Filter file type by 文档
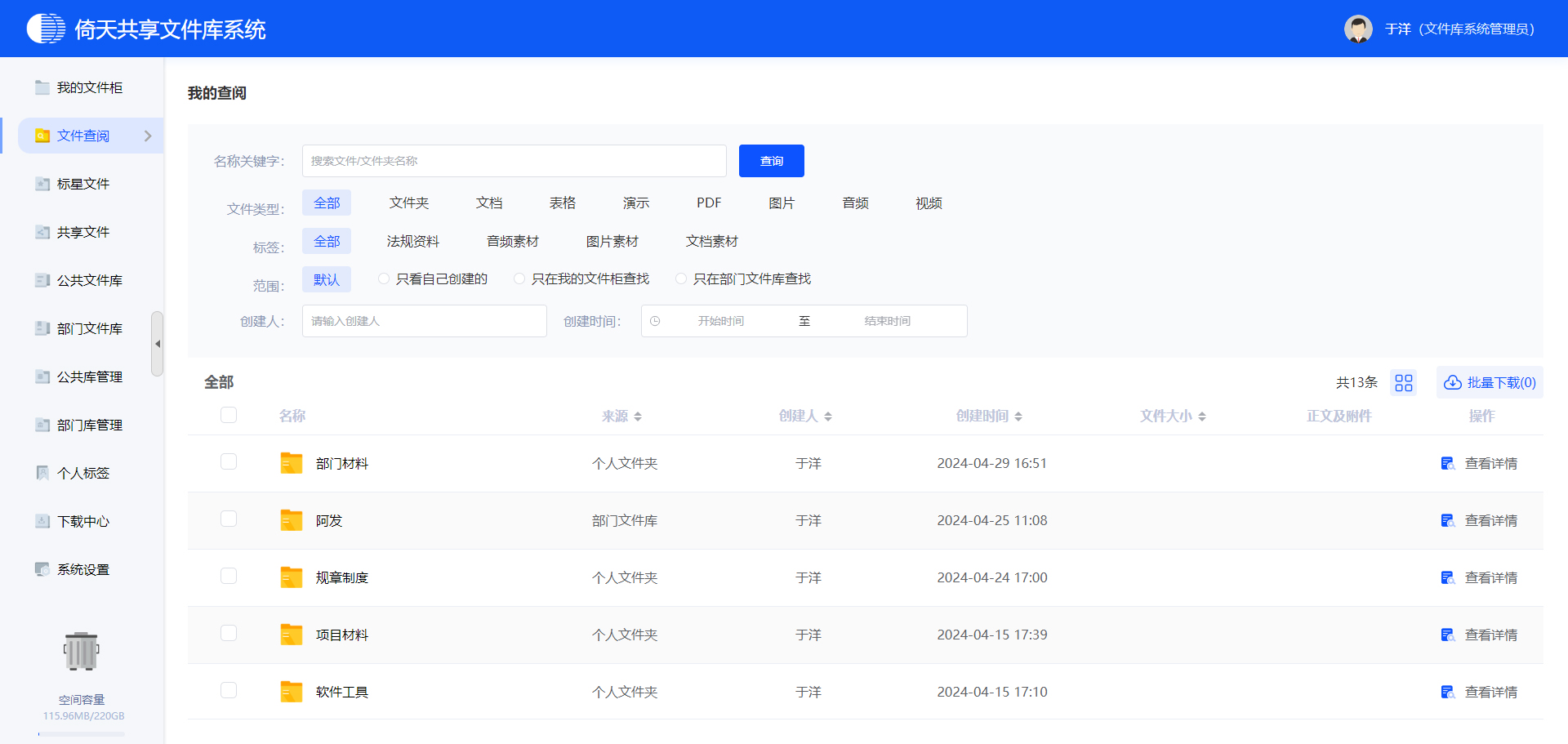The width and height of the screenshot is (1568, 744). (x=489, y=203)
